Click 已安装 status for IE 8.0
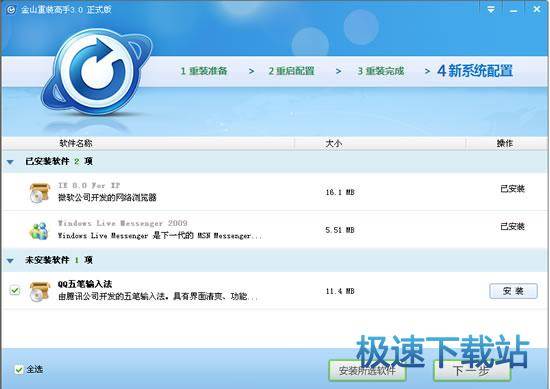Screen dimensions: 550x389 pyautogui.click(x=512, y=189)
